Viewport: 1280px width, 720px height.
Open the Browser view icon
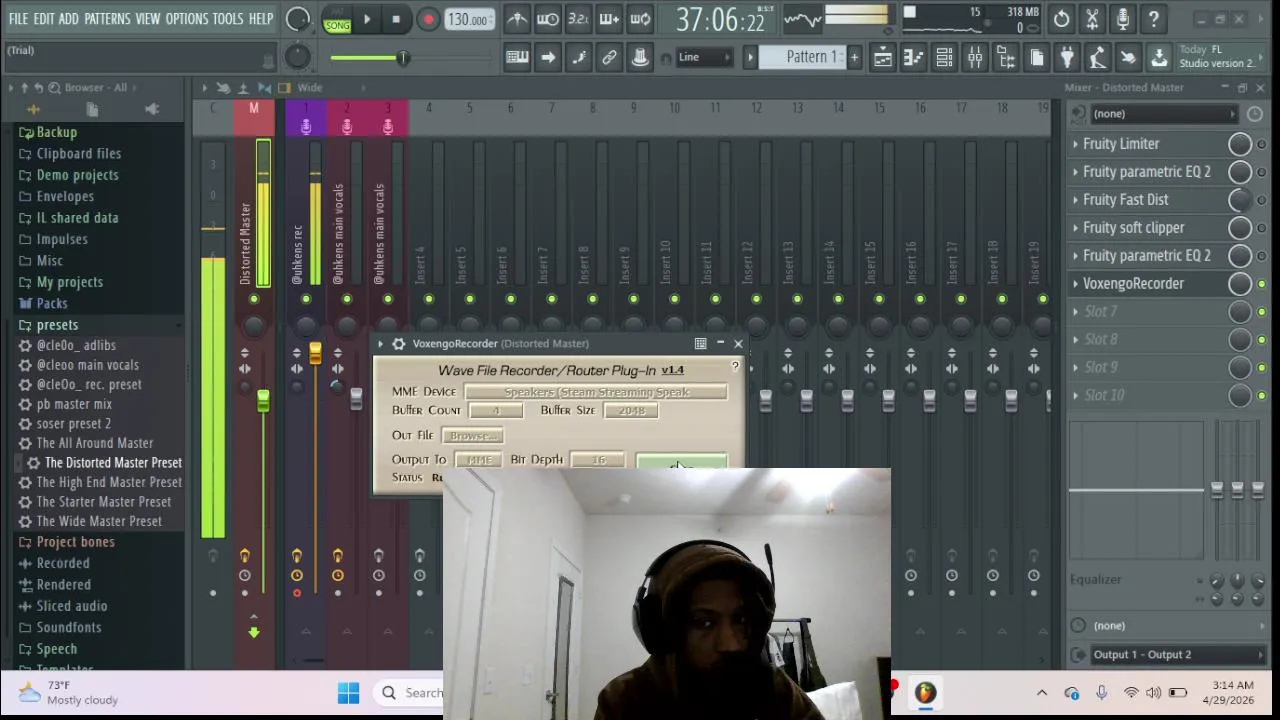pos(1006,58)
